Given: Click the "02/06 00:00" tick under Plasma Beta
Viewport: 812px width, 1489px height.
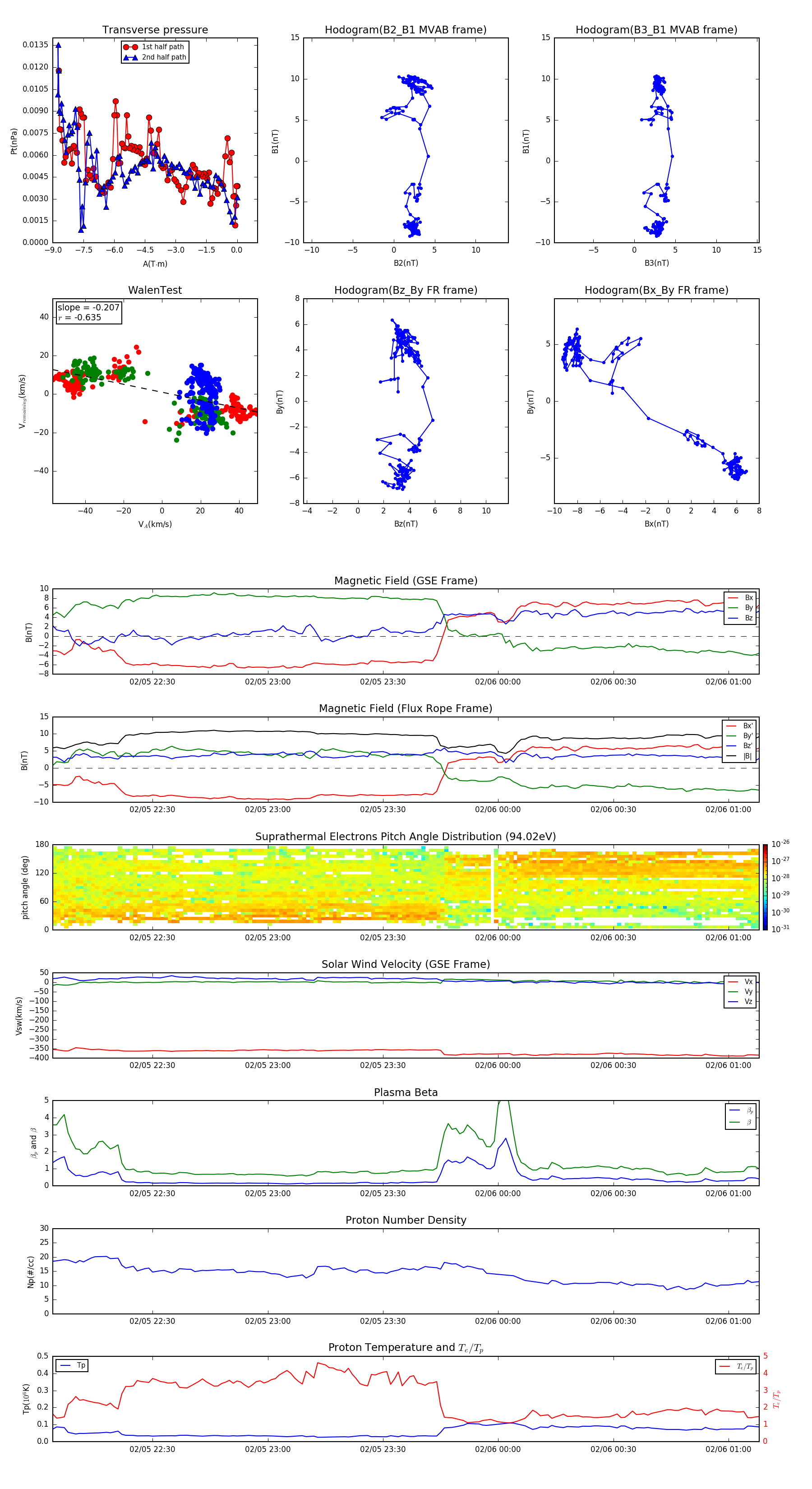Looking at the screenshot, I should 498,1193.
